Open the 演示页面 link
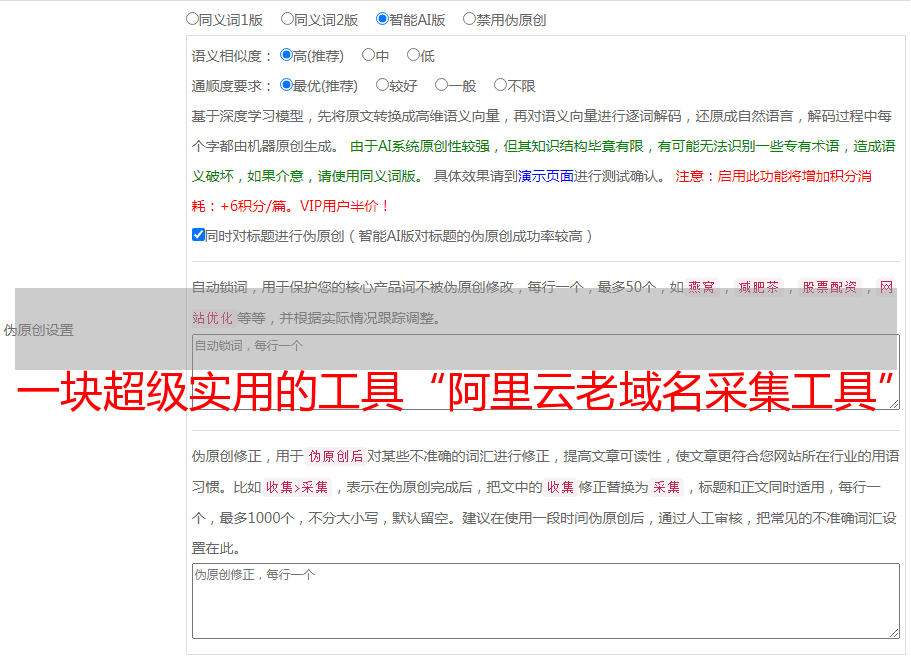Viewport: 911px width, 658px height. 546,176
